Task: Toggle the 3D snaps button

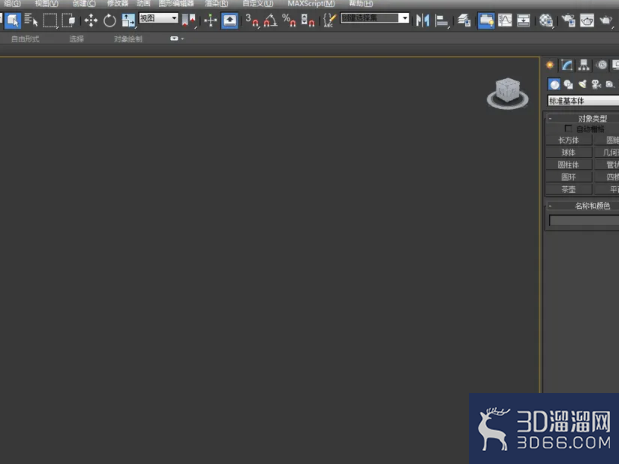Action: 252,20
